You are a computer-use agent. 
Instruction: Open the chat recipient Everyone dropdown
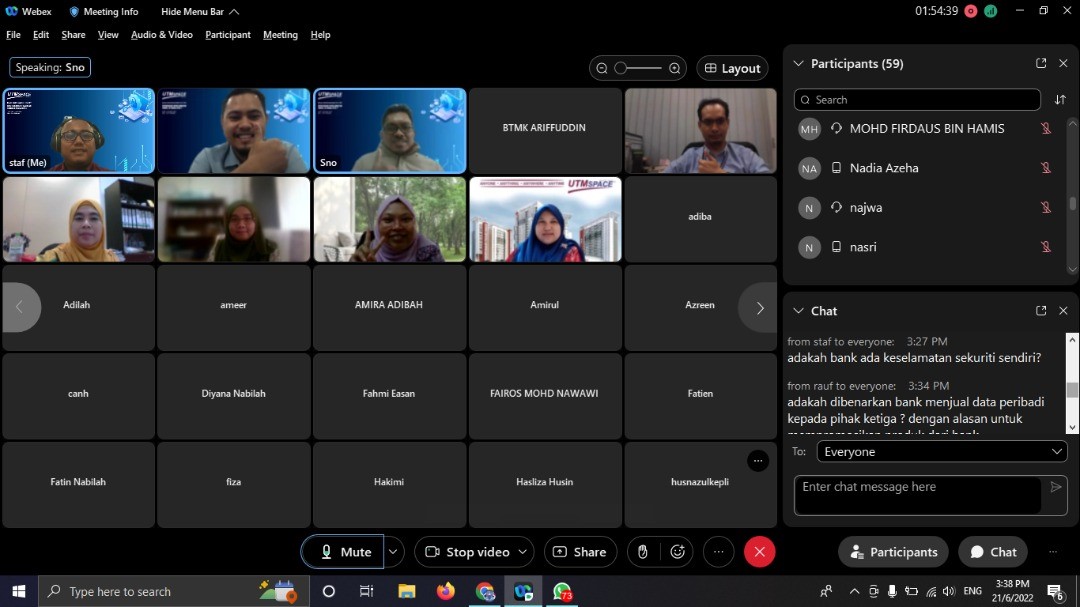942,452
